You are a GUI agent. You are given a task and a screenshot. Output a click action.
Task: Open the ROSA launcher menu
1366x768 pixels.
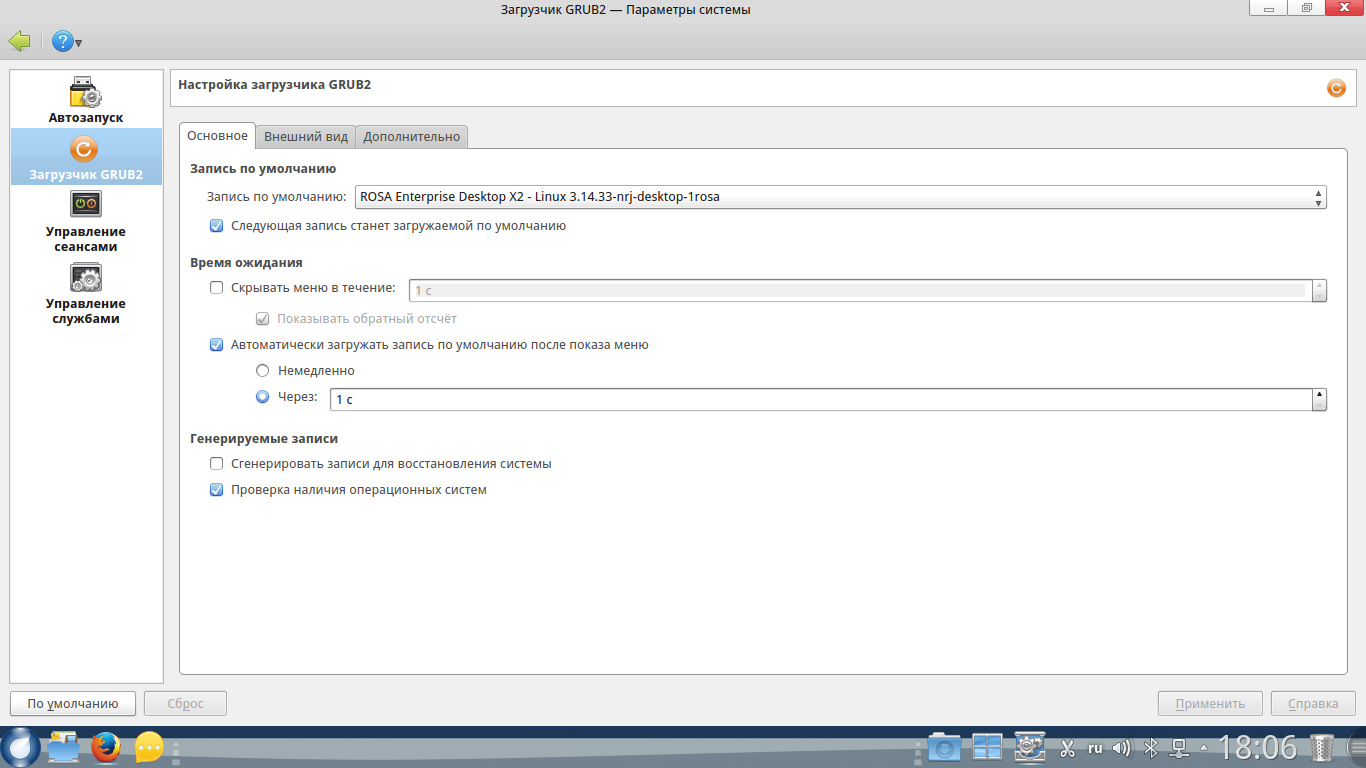tap(20, 747)
